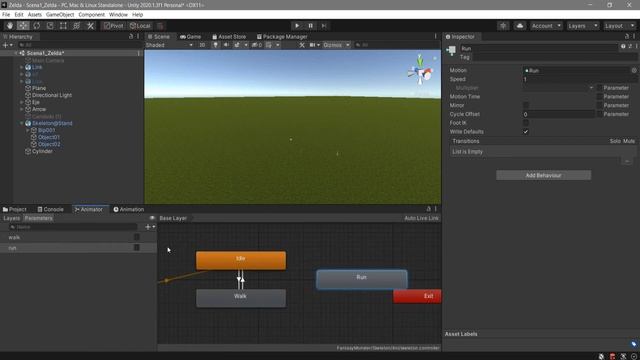The width and height of the screenshot is (640, 360).
Task: Expand the Link object in Hierarchy
Action: (x=22, y=67)
